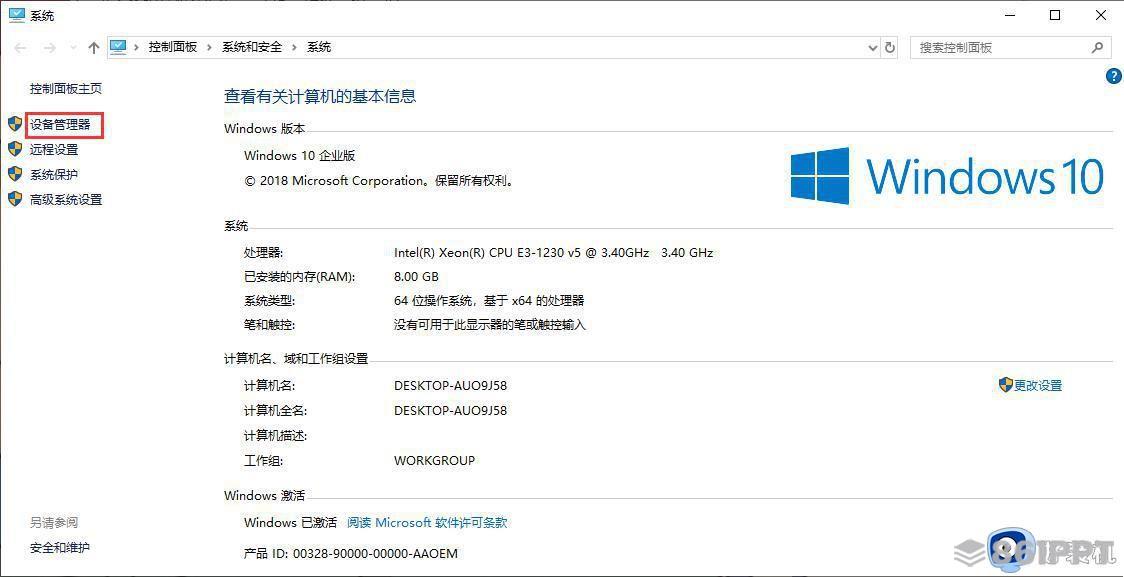Click 更改设置 link
The width and height of the screenshot is (1124, 577).
(1038, 385)
